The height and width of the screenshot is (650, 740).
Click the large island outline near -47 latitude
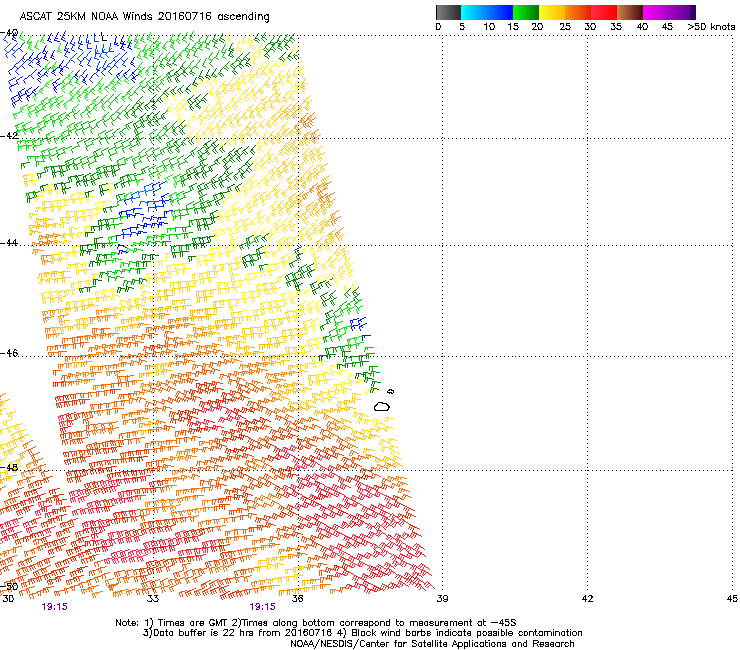382,406
